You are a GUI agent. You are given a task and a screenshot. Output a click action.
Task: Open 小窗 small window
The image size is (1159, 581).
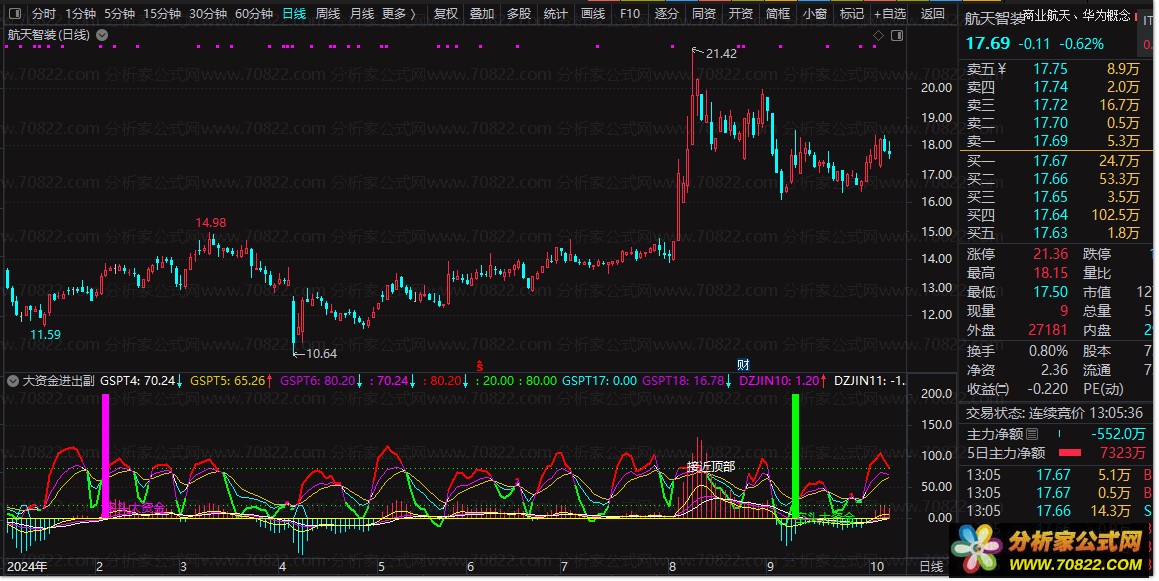tap(815, 13)
